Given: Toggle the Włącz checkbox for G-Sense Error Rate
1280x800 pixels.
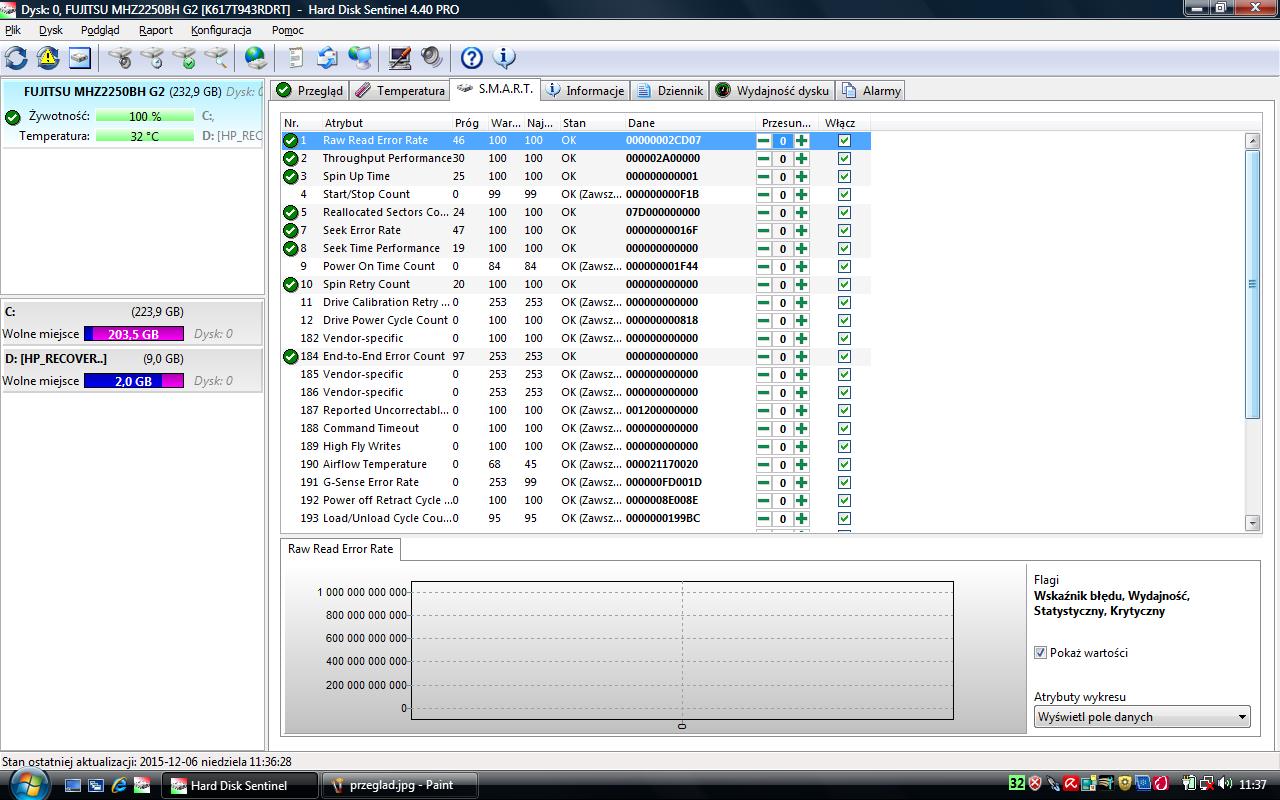Looking at the screenshot, I should (x=844, y=483).
